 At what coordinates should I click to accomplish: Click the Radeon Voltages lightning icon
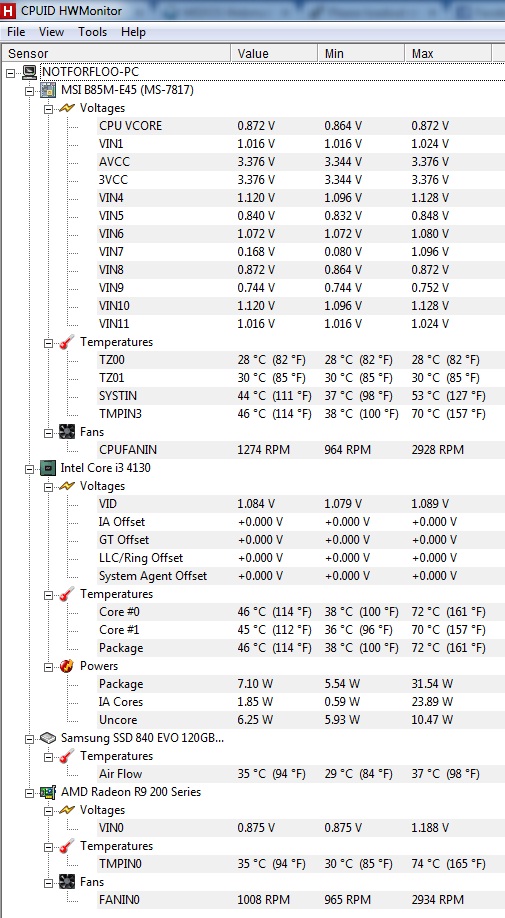67,810
